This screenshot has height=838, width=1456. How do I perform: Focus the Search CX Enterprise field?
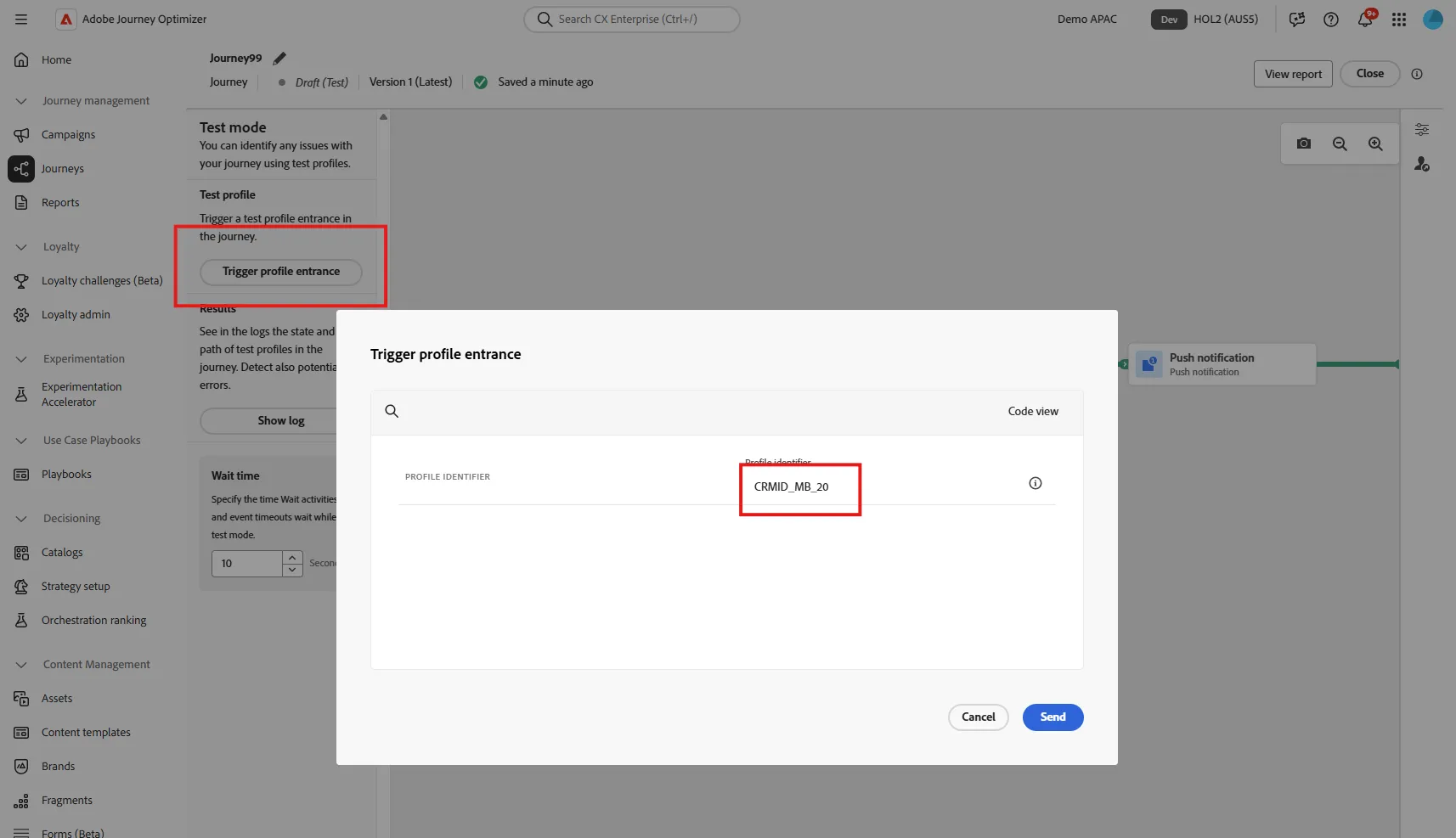pyautogui.click(x=632, y=19)
